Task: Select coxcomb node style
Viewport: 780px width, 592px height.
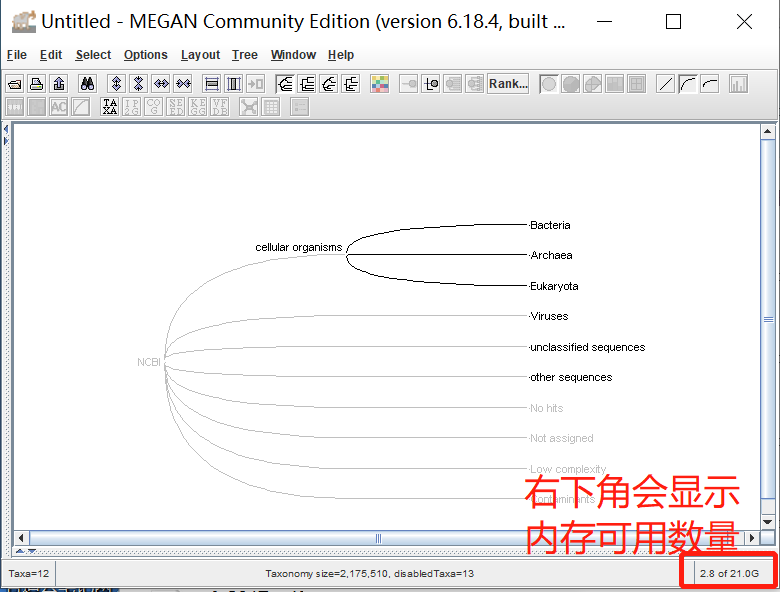Action: pos(592,84)
